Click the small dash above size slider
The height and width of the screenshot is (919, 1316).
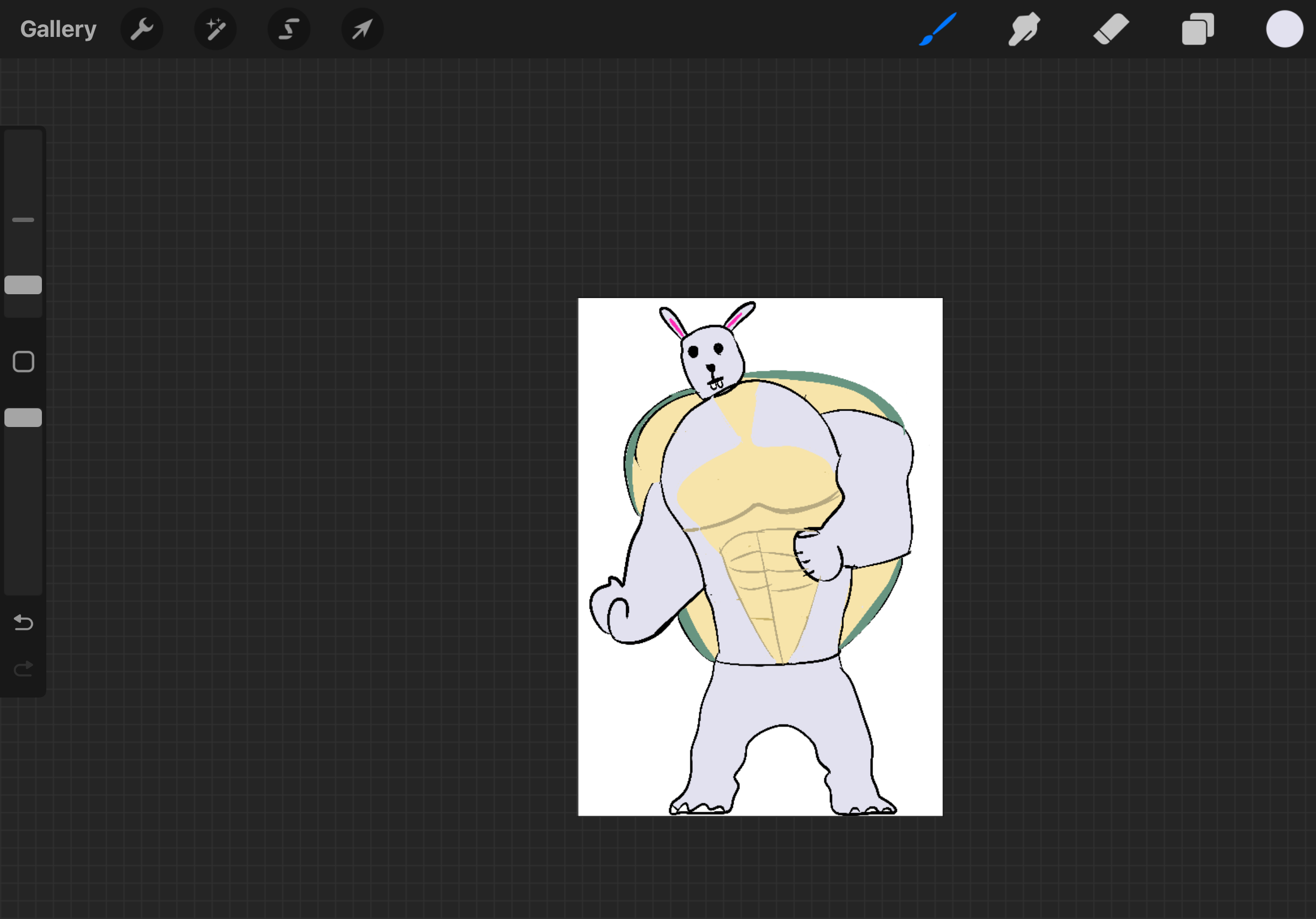pyautogui.click(x=23, y=219)
